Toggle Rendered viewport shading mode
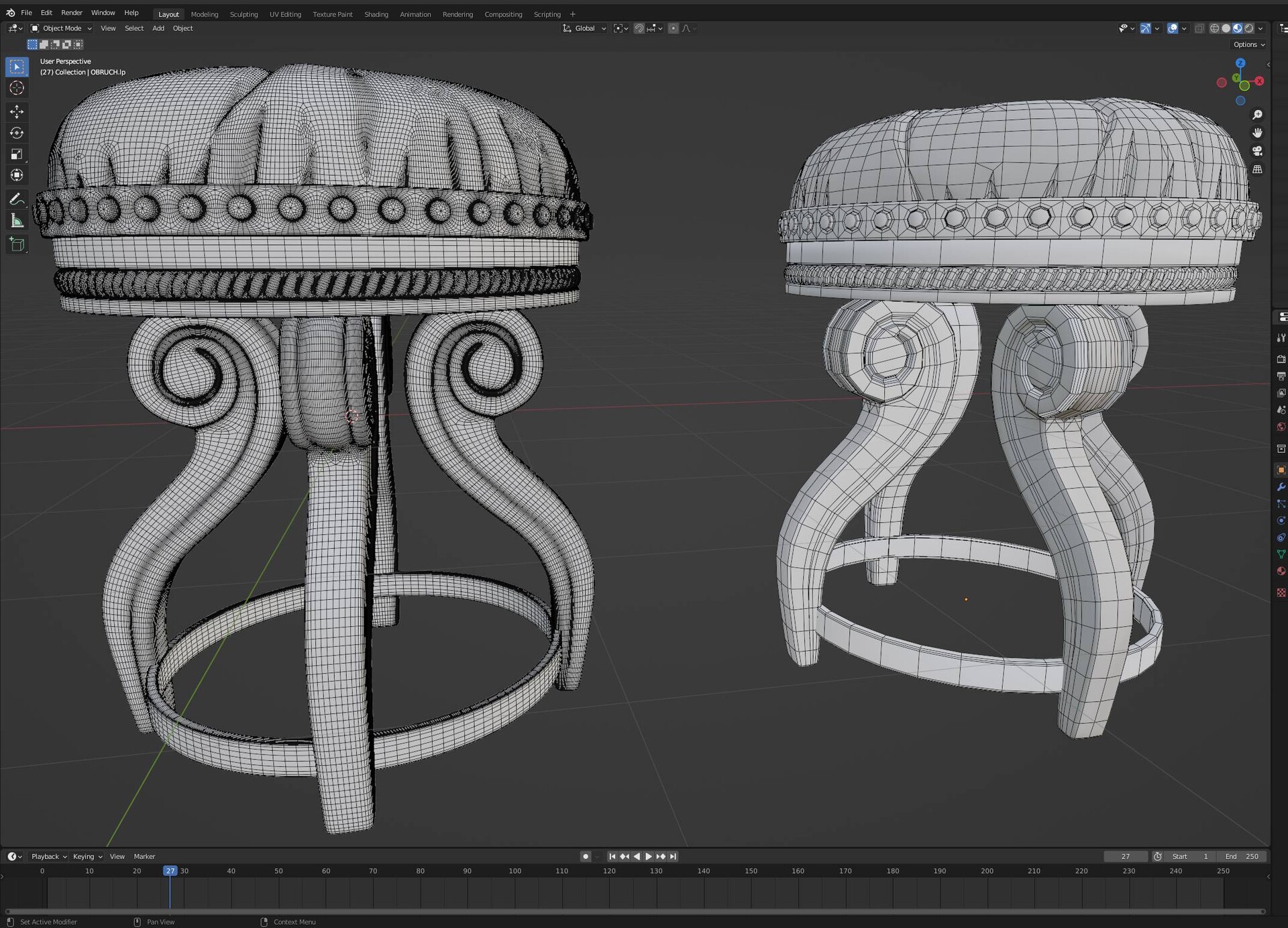Image resolution: width=1288 pixels, height=928 pixels. pos(1249,28)
